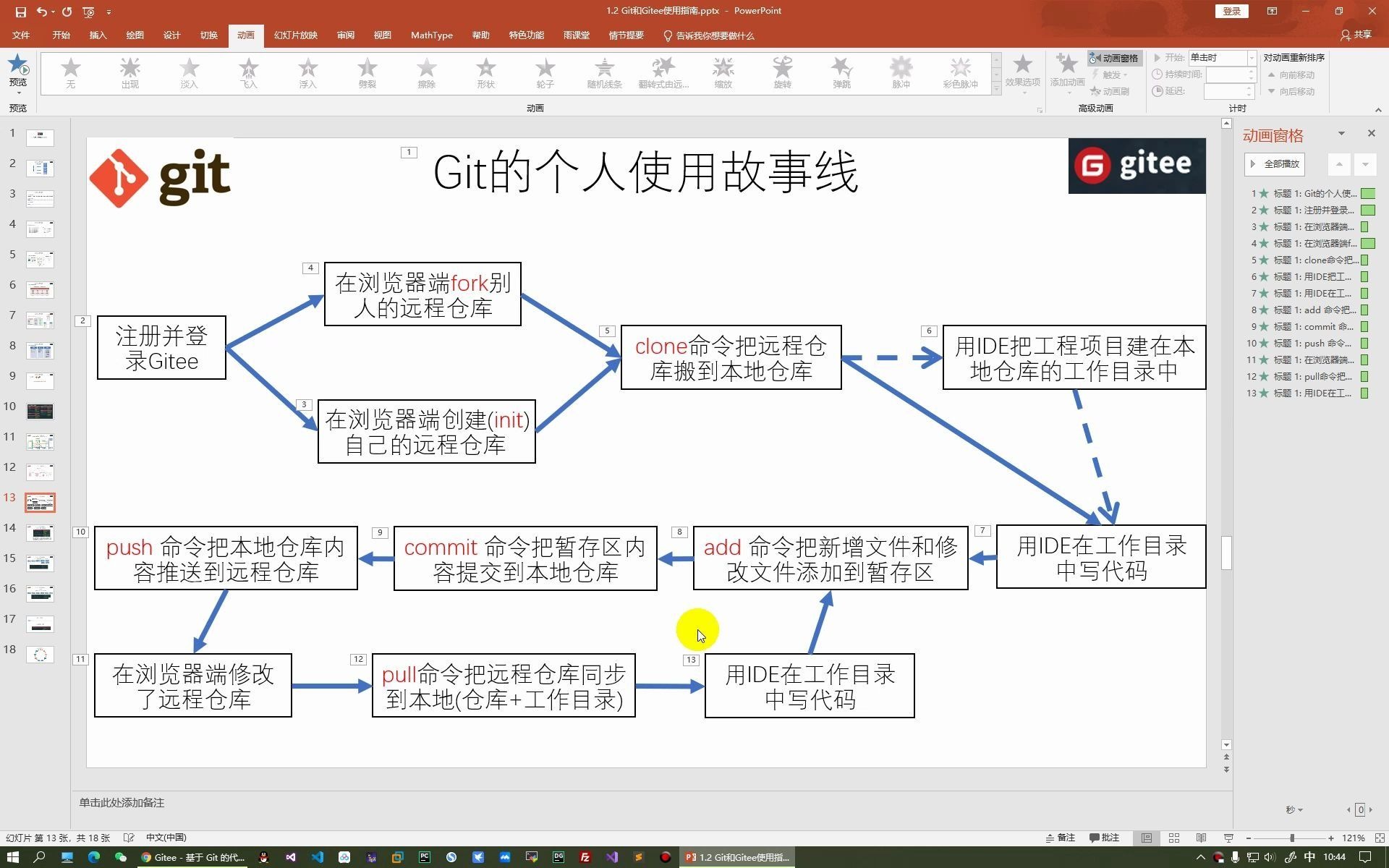Open 添加动画 (Add Animation) gallery

(1066, 75)
